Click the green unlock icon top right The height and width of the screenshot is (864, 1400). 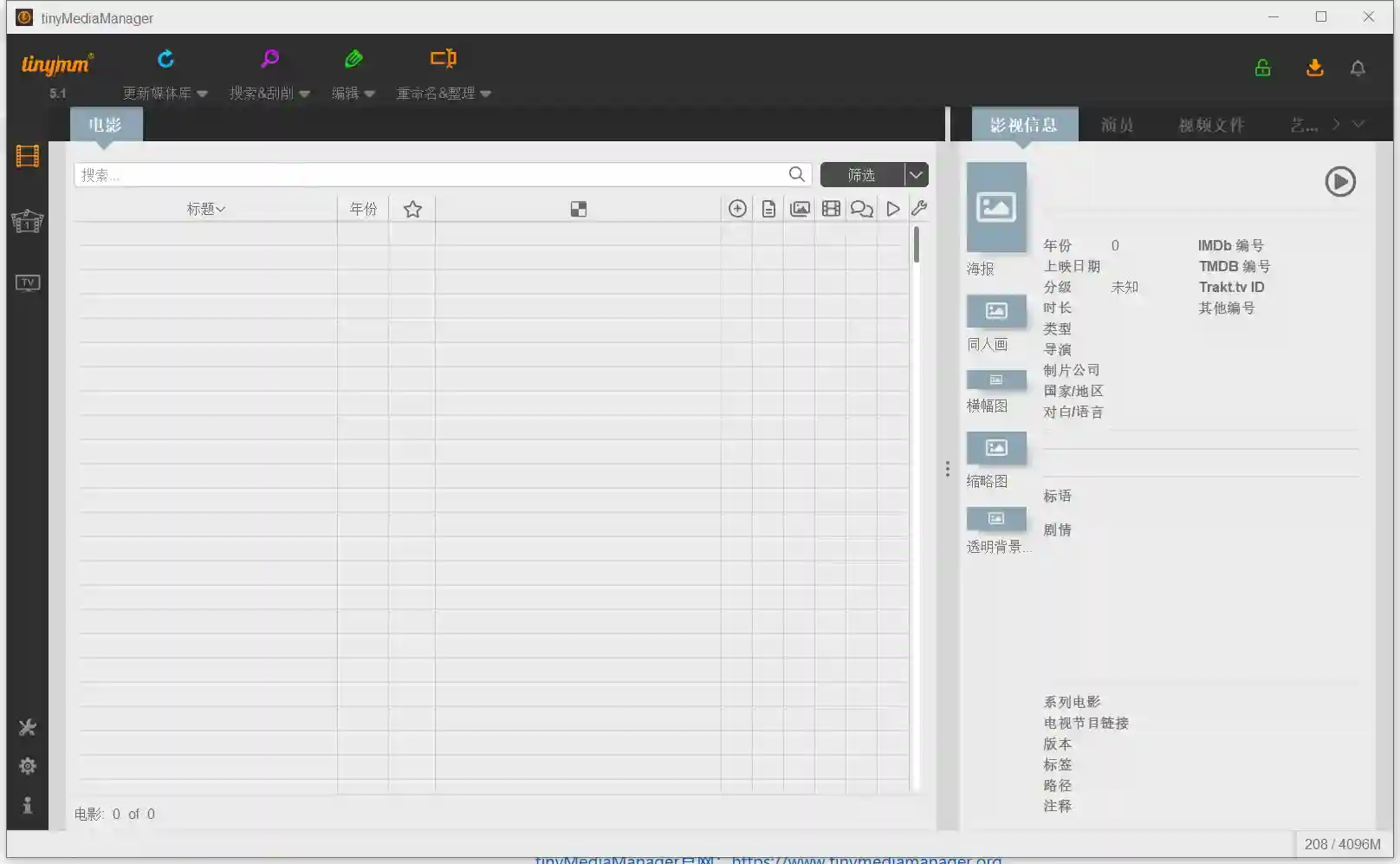pyautogui.click(x=1261, y=68)
